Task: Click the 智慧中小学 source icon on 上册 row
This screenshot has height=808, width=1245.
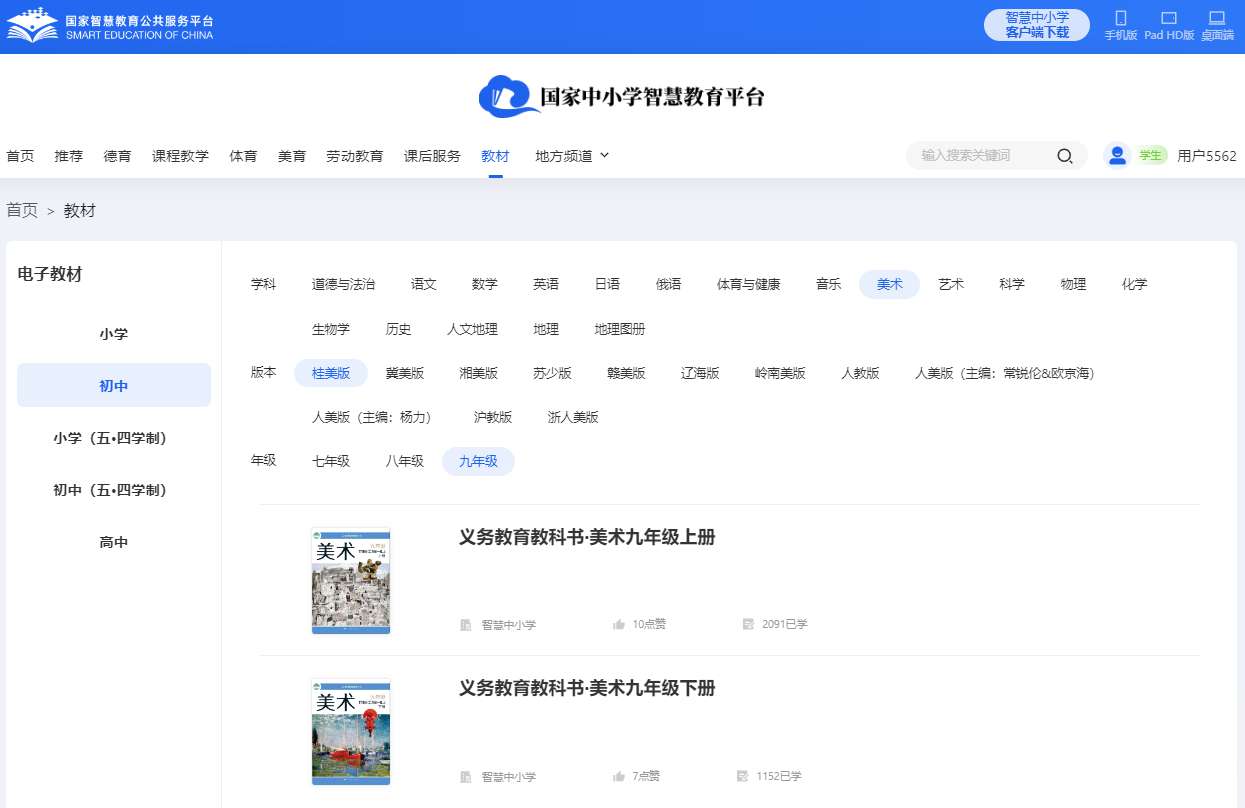Action: click(x=466, y=625)
